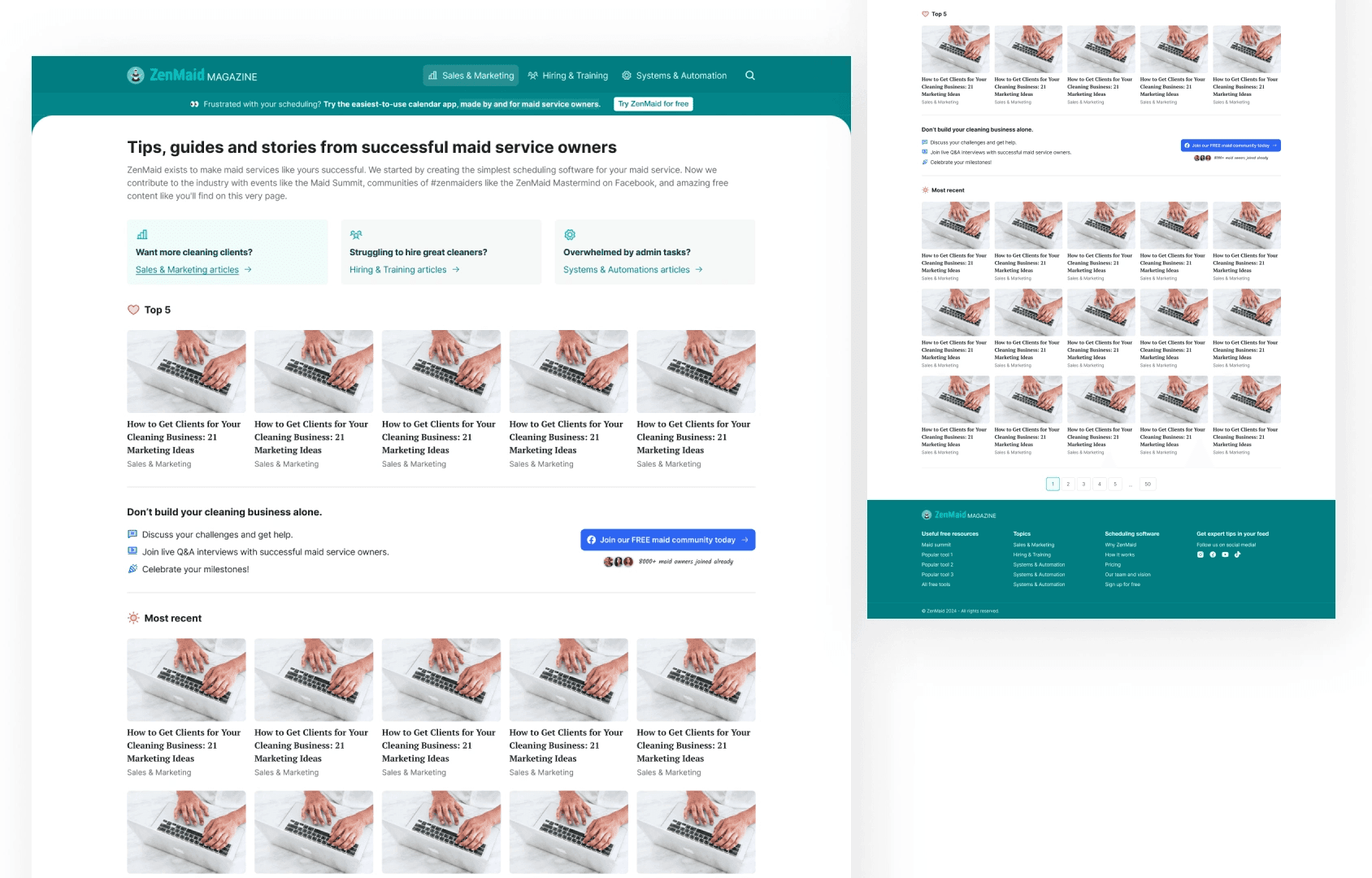Open Facebook from the footer social icons

[x=1213, y=554]
